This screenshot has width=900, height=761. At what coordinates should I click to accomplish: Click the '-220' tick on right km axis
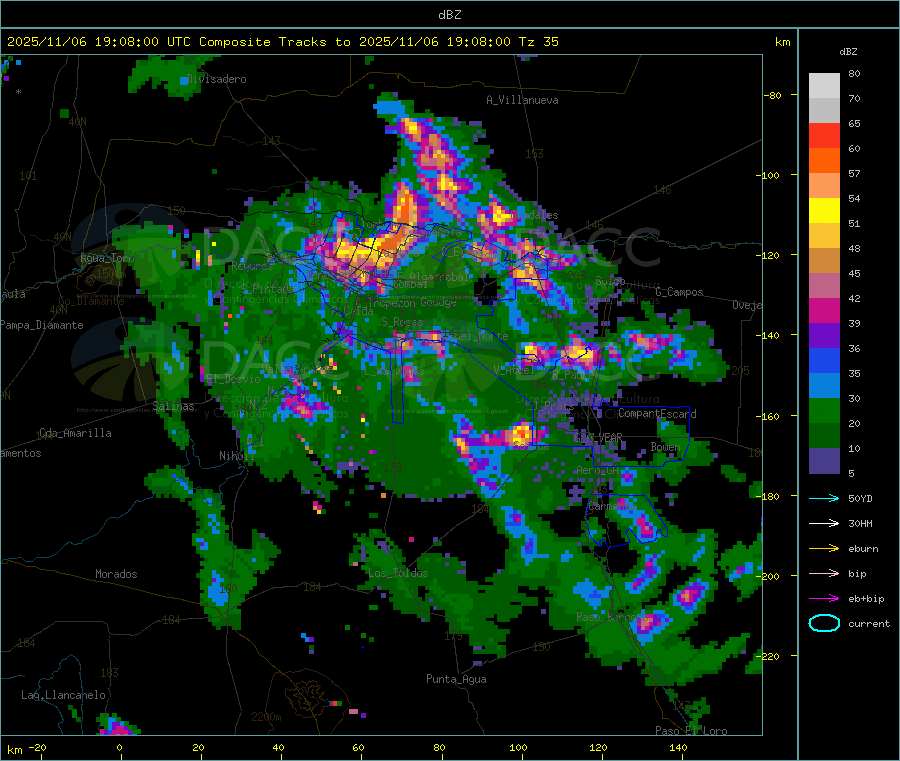(x=770, y=656)
